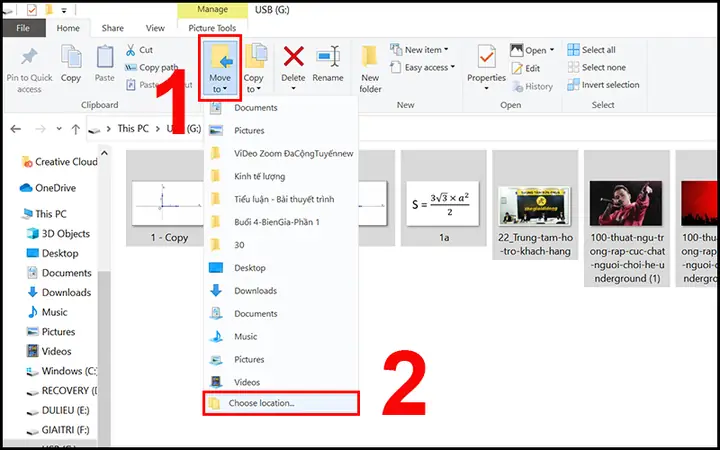Open the Open dropdown in ribbon
This screenshot has height=450, width=720.
click(532, 50)
